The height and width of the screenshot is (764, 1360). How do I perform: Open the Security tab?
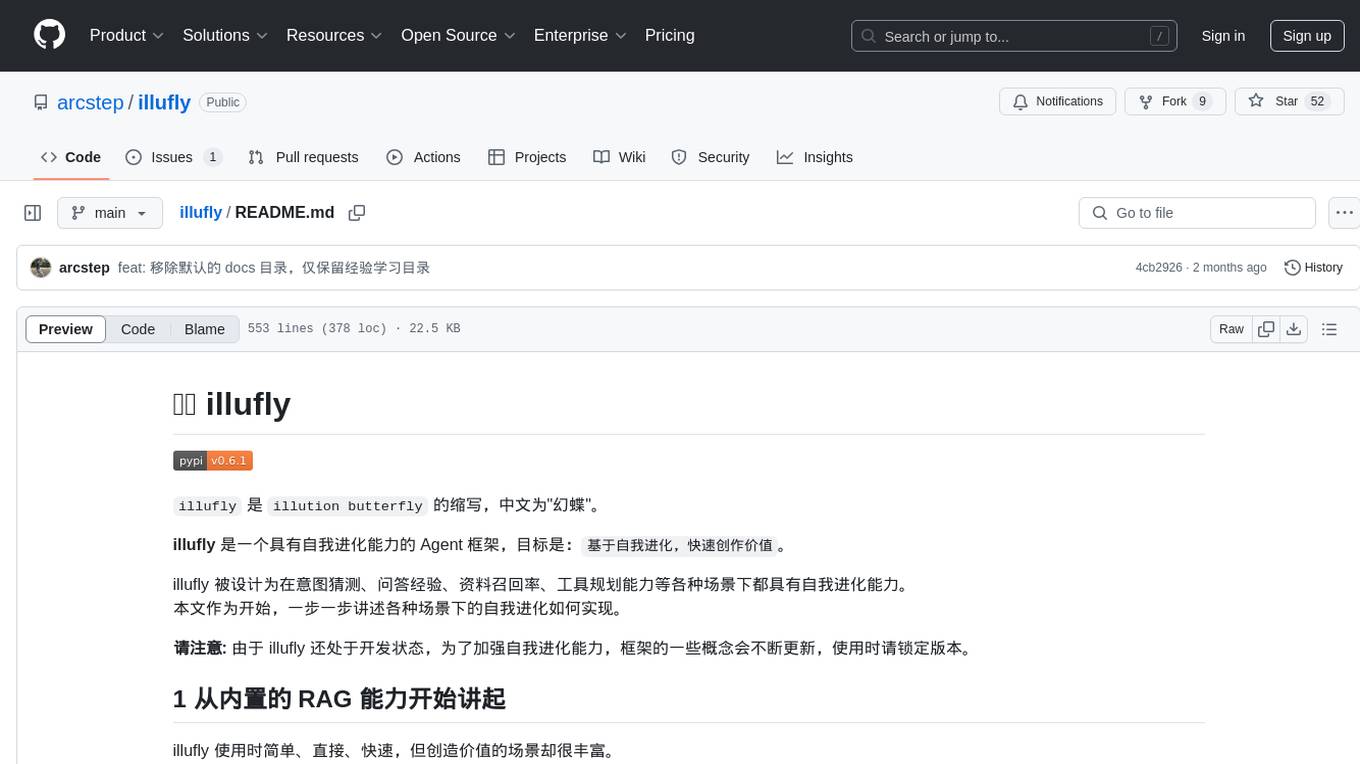coord(710,157)
